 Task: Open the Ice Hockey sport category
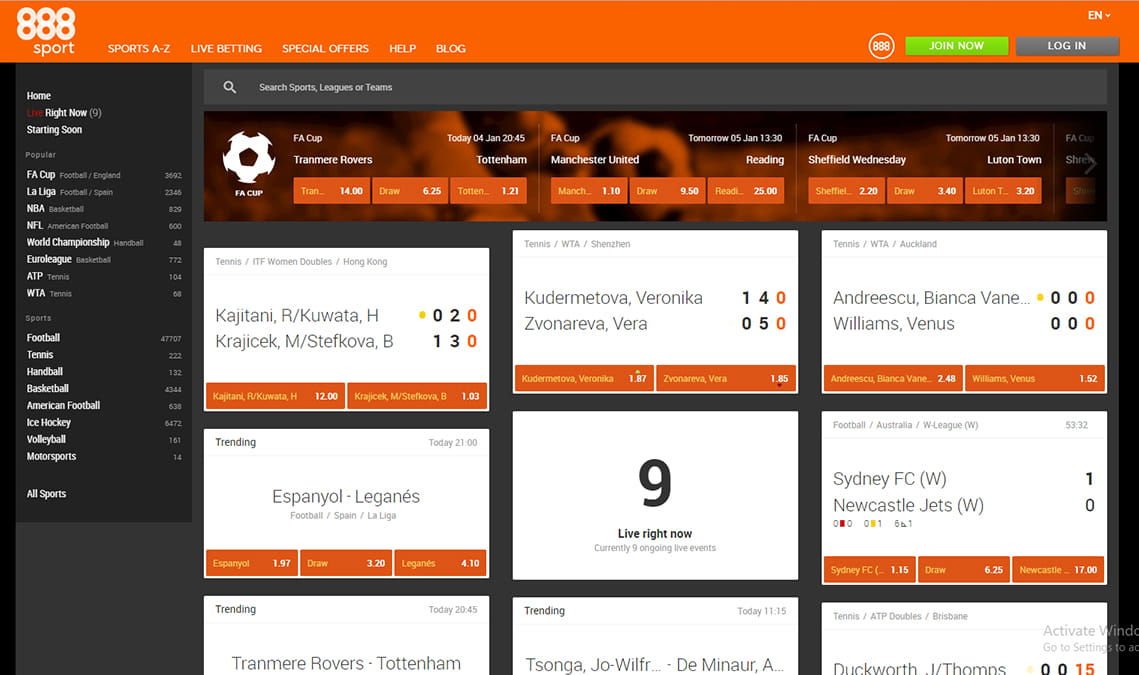coord(104,423)
